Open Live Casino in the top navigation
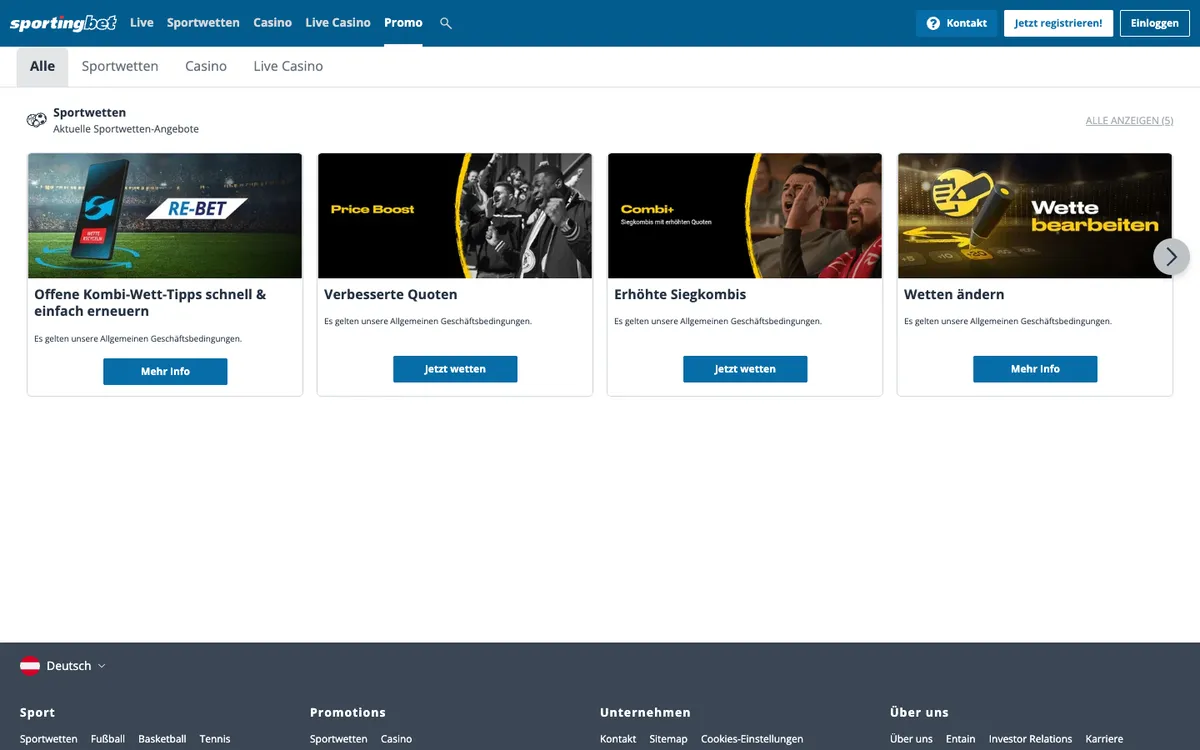The height and width of the screenshot is (750, 1200). tap(338, 22)
